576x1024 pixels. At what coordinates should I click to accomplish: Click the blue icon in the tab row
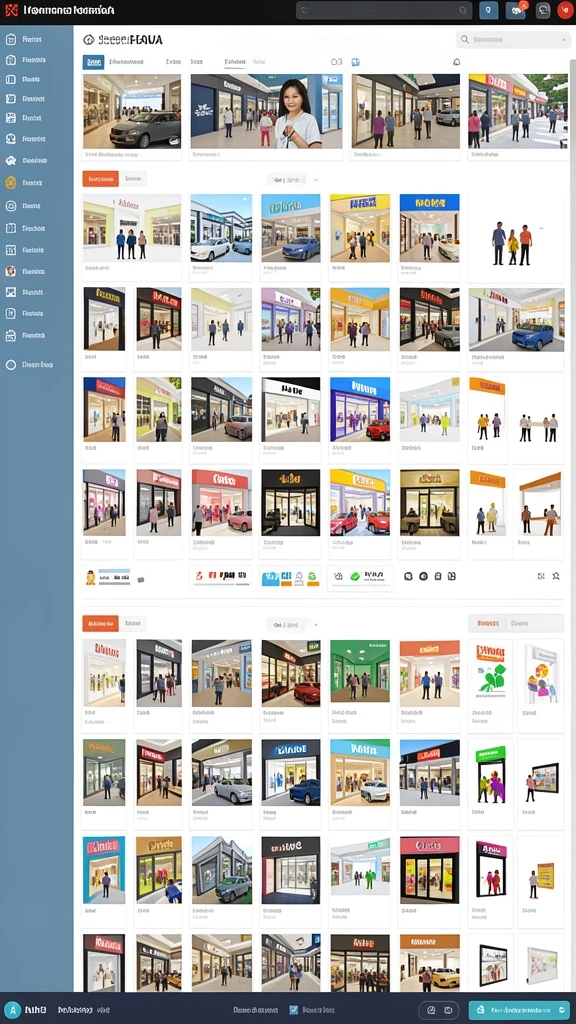pos(356,62)
